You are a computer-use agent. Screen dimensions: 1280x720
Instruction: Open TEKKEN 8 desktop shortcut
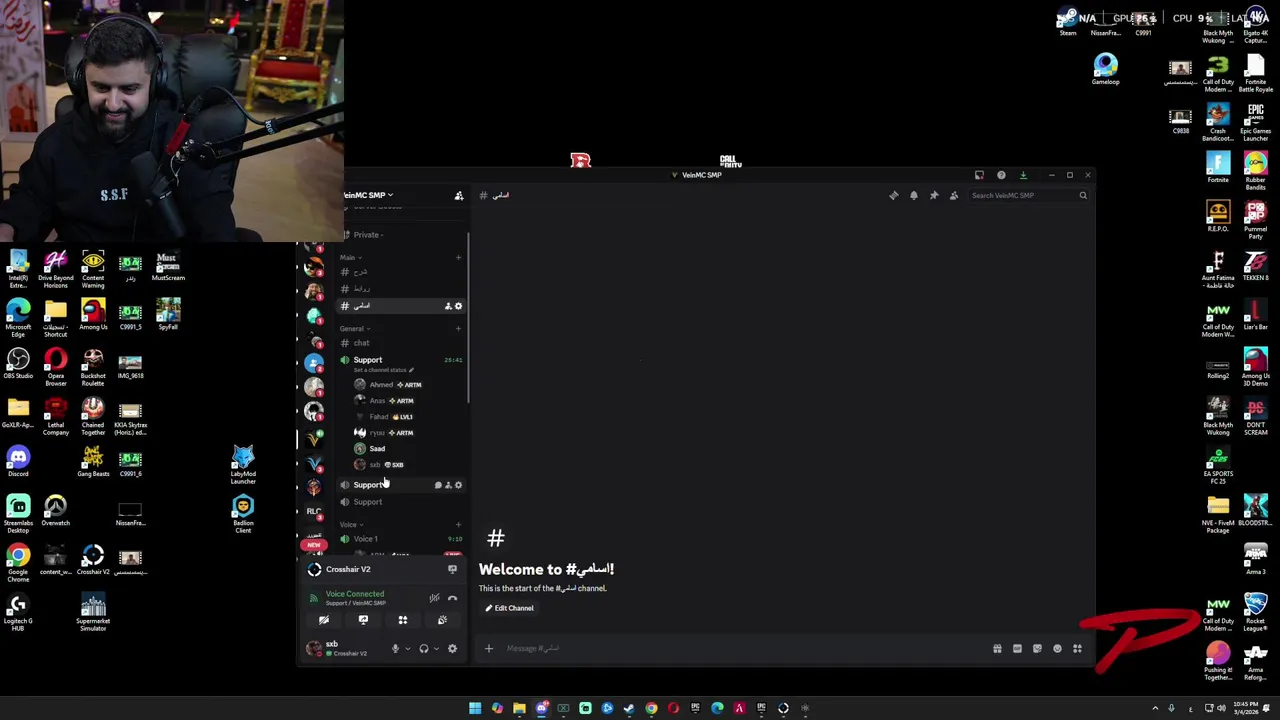tap(1255, 265)
